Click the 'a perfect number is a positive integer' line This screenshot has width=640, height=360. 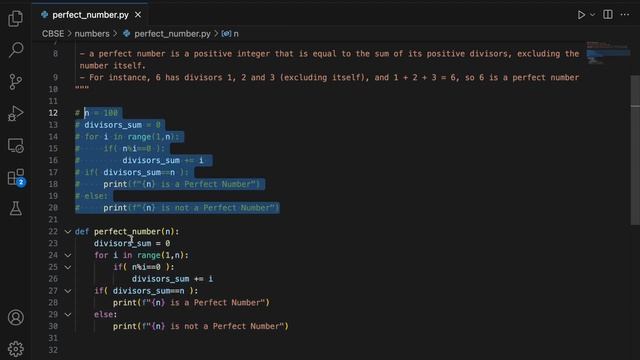(x=329, y=60)
